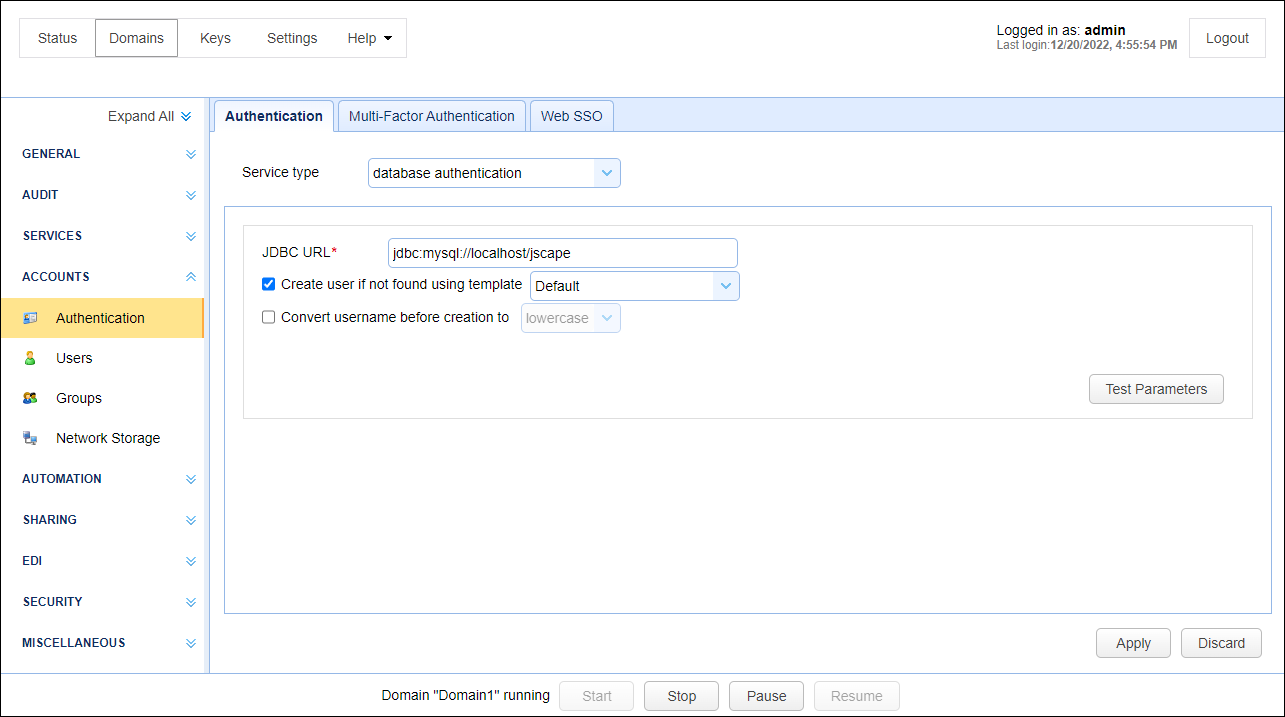The height and width of the screenshot is (717, 1285).
Task: Select Groups in the sidebar
Action: point(102,398)
